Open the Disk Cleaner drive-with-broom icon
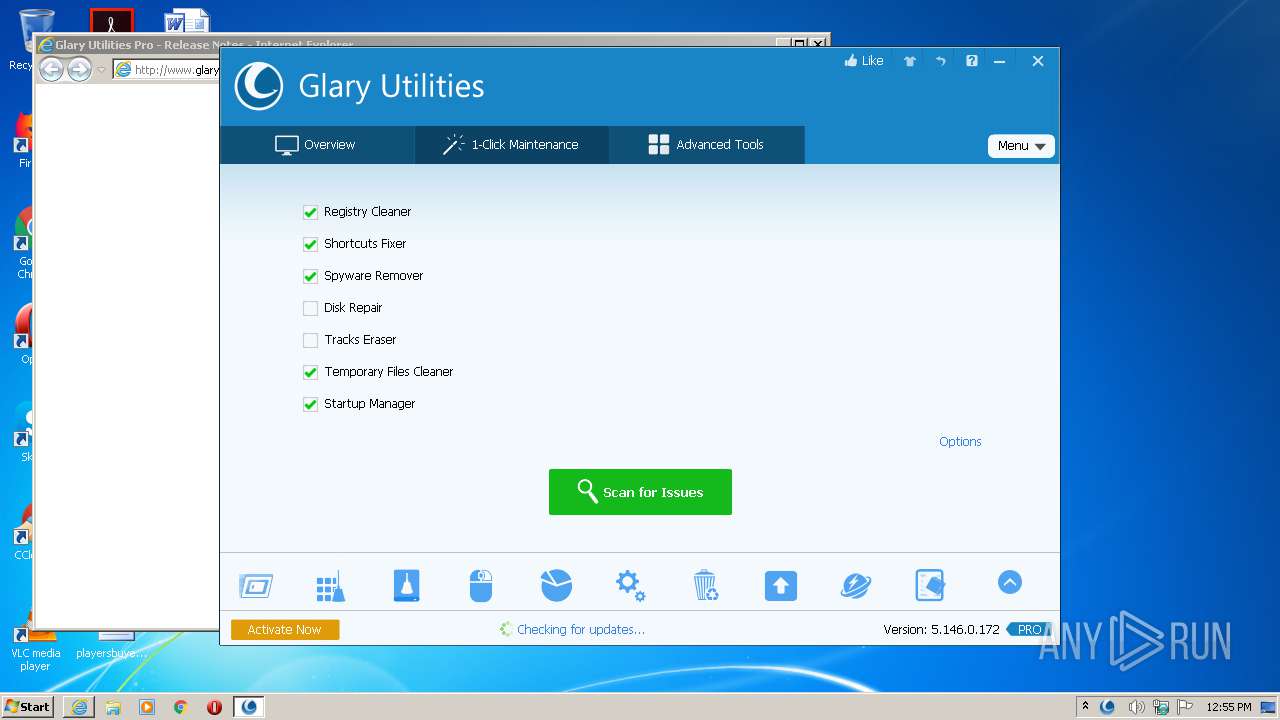1280x720 pixels. (406, 585)
